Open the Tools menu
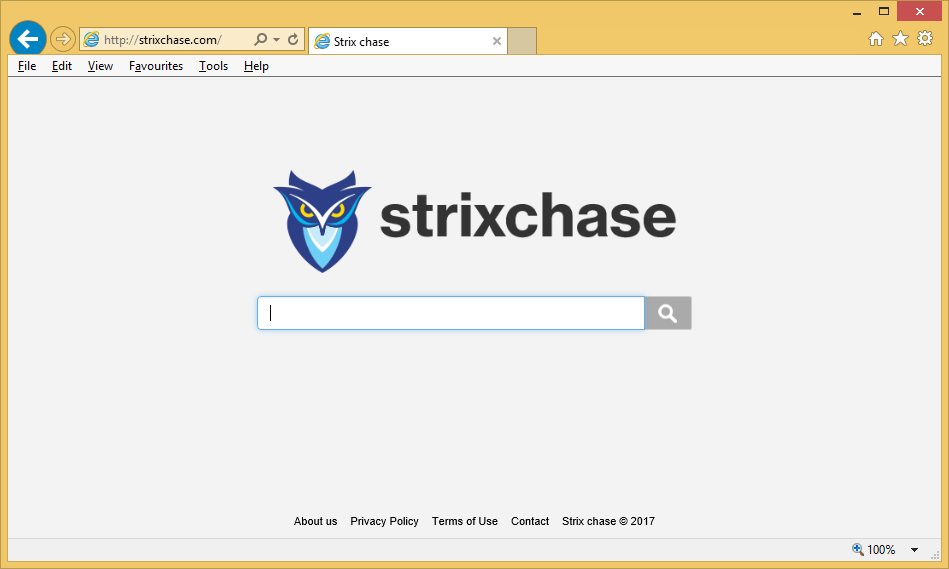This screenshot has width=949, height=569. pyautogui.click(x=214, y=66)
